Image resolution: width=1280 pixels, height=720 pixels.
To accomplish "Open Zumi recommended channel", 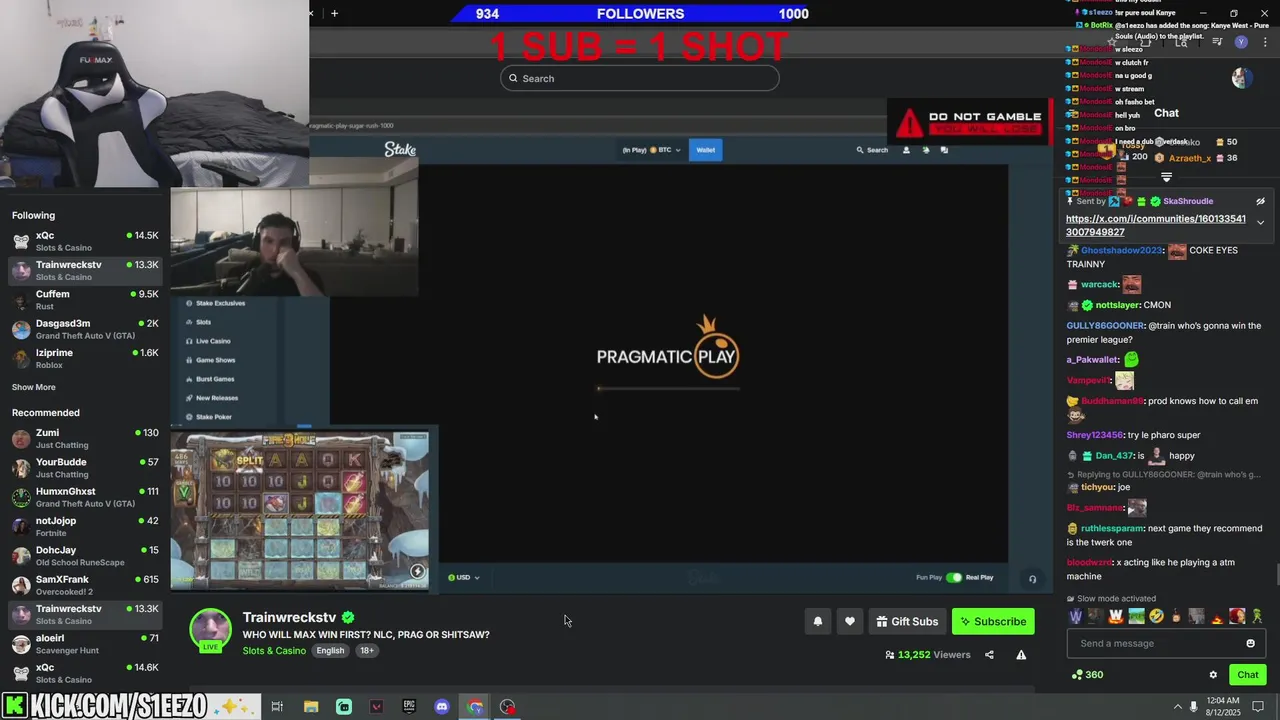I will tap(84, 438).
